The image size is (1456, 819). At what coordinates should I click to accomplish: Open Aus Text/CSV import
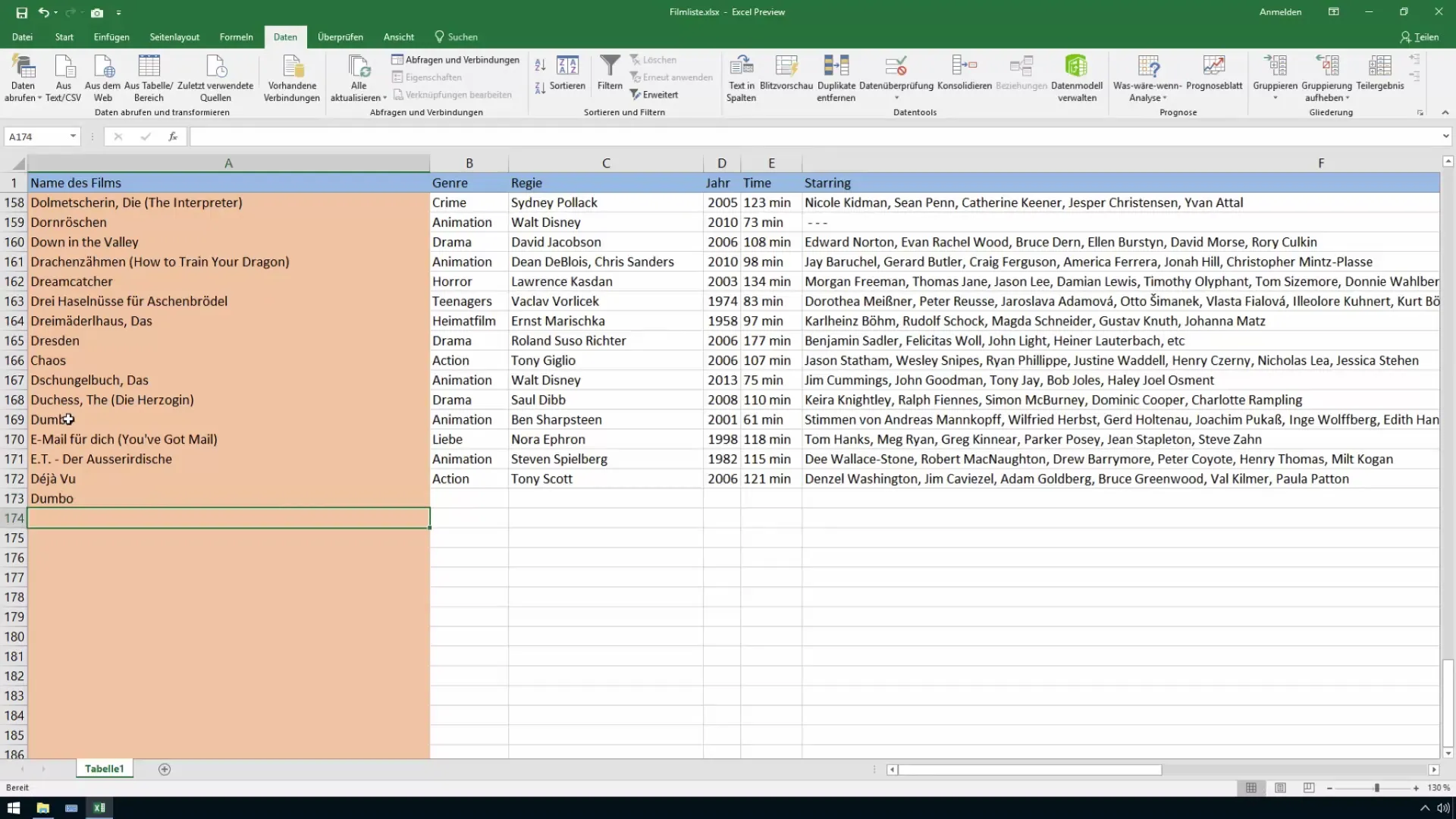[x=64, y=78]
